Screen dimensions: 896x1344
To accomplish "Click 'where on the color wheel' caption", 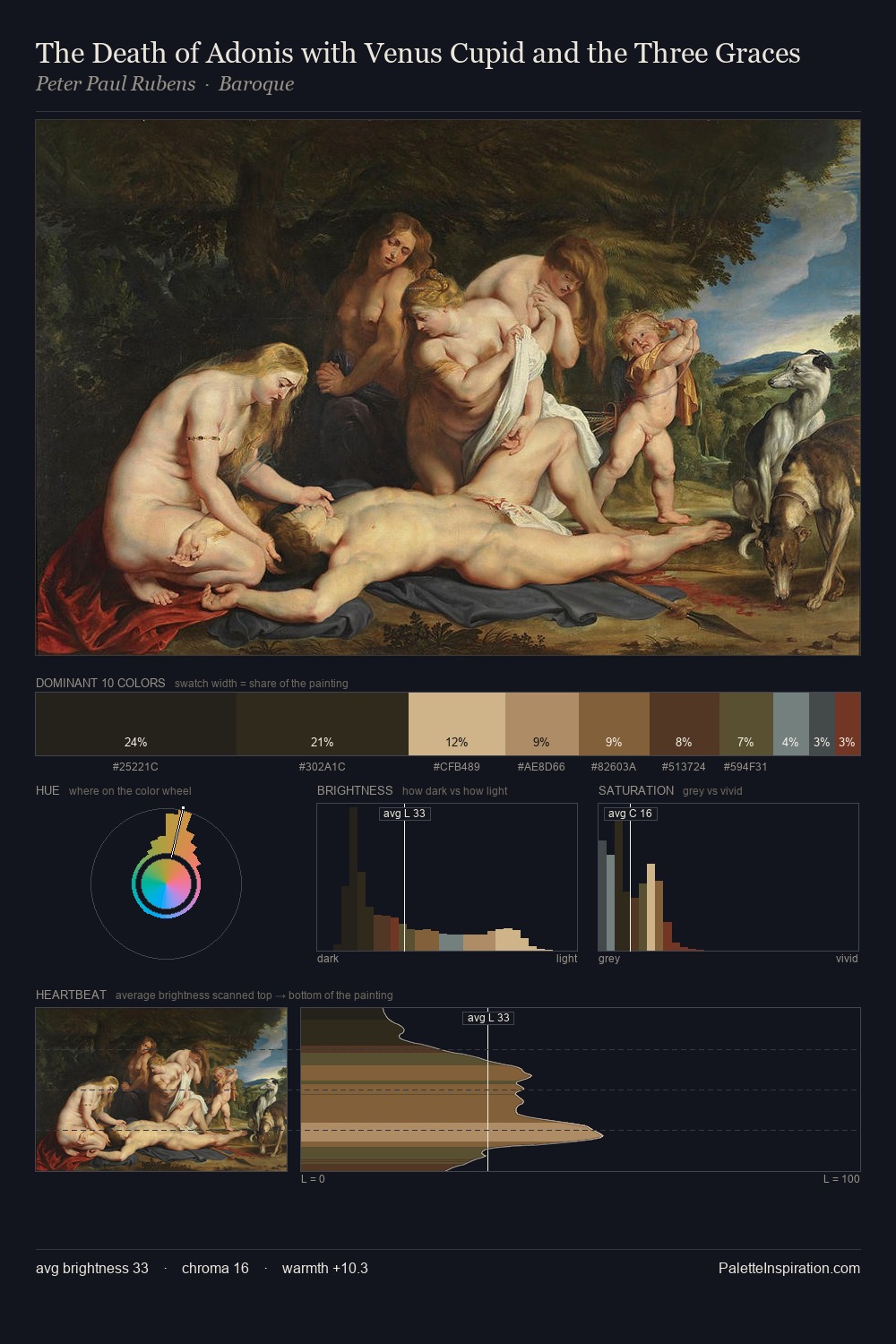I will tap(130, 791).
